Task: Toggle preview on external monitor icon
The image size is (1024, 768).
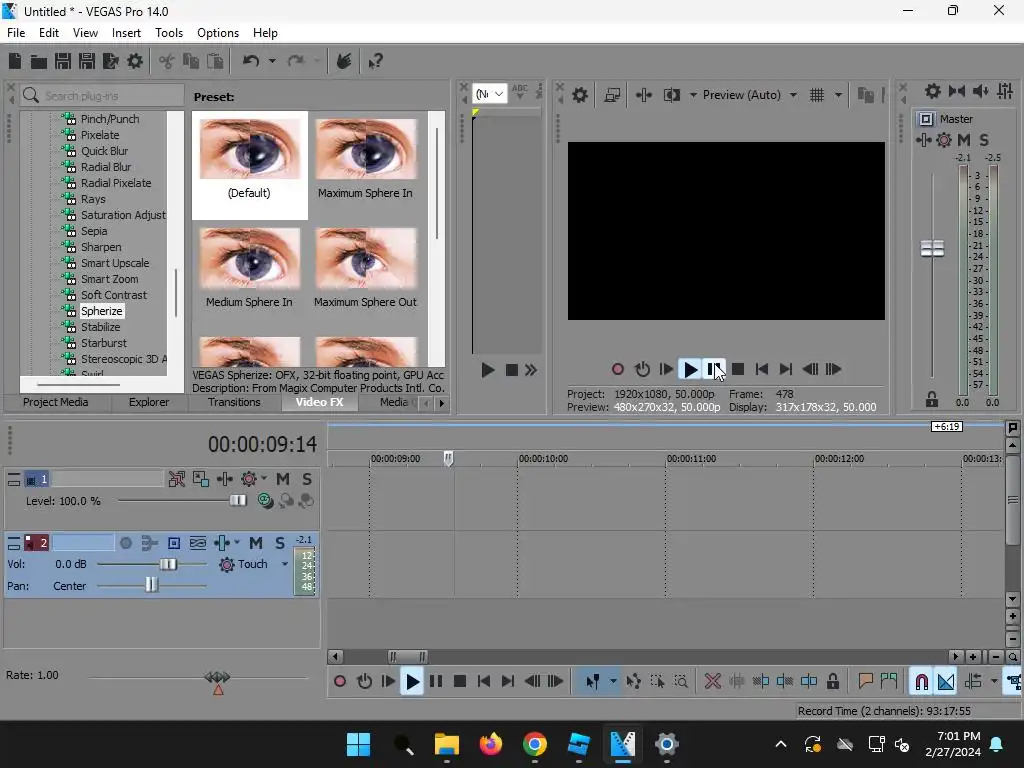Action: pos(612,95)
